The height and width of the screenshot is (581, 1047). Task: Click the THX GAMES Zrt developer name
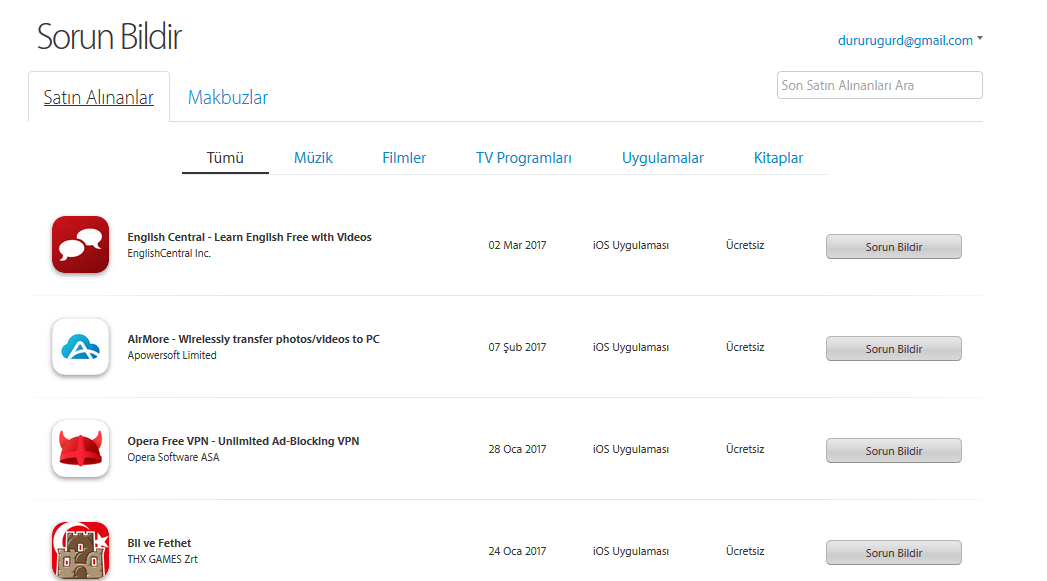[x=163, y=560]
